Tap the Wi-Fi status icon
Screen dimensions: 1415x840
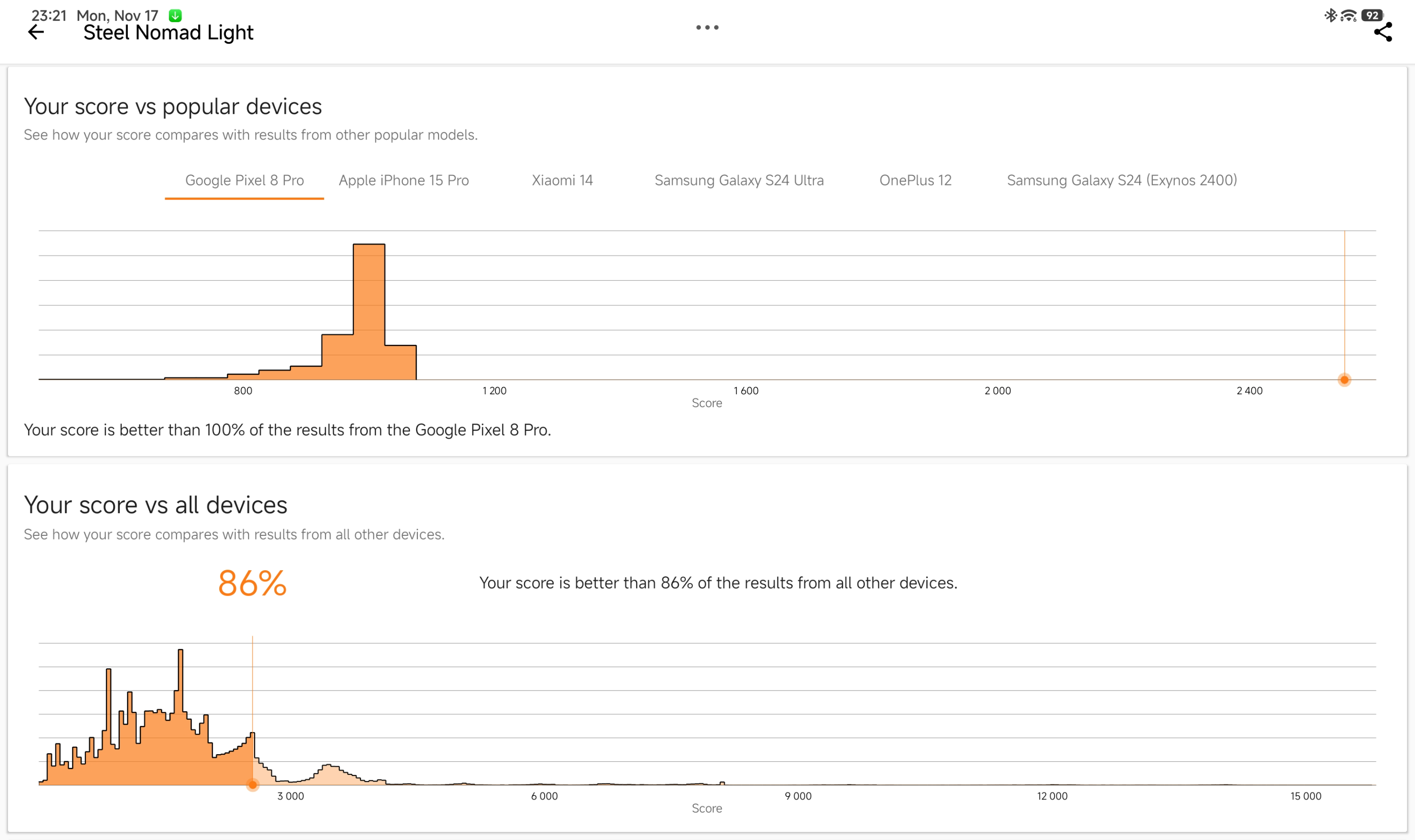pyautogui.click(x=1348, y=16)
